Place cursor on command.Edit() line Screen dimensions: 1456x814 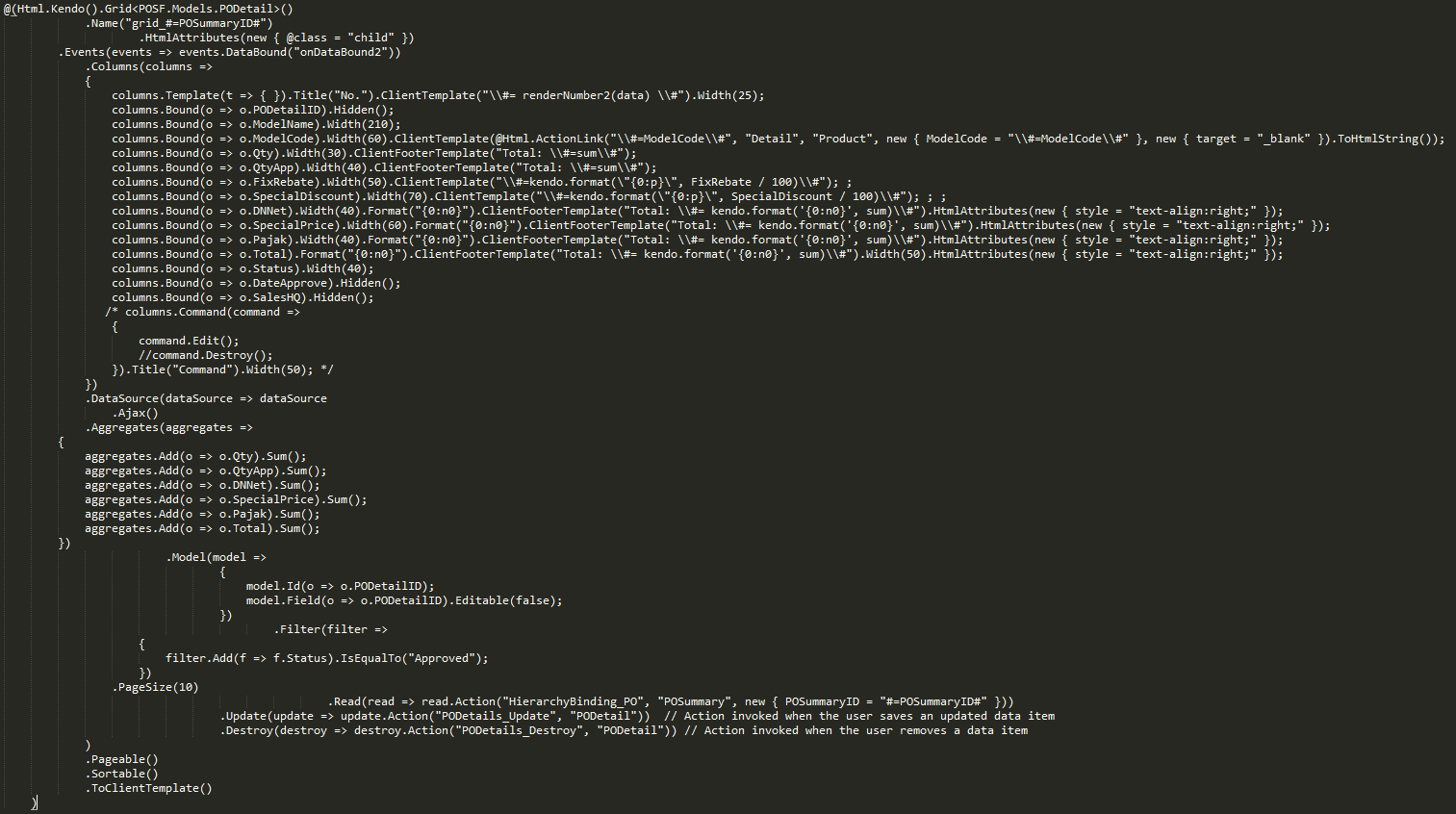189,341
